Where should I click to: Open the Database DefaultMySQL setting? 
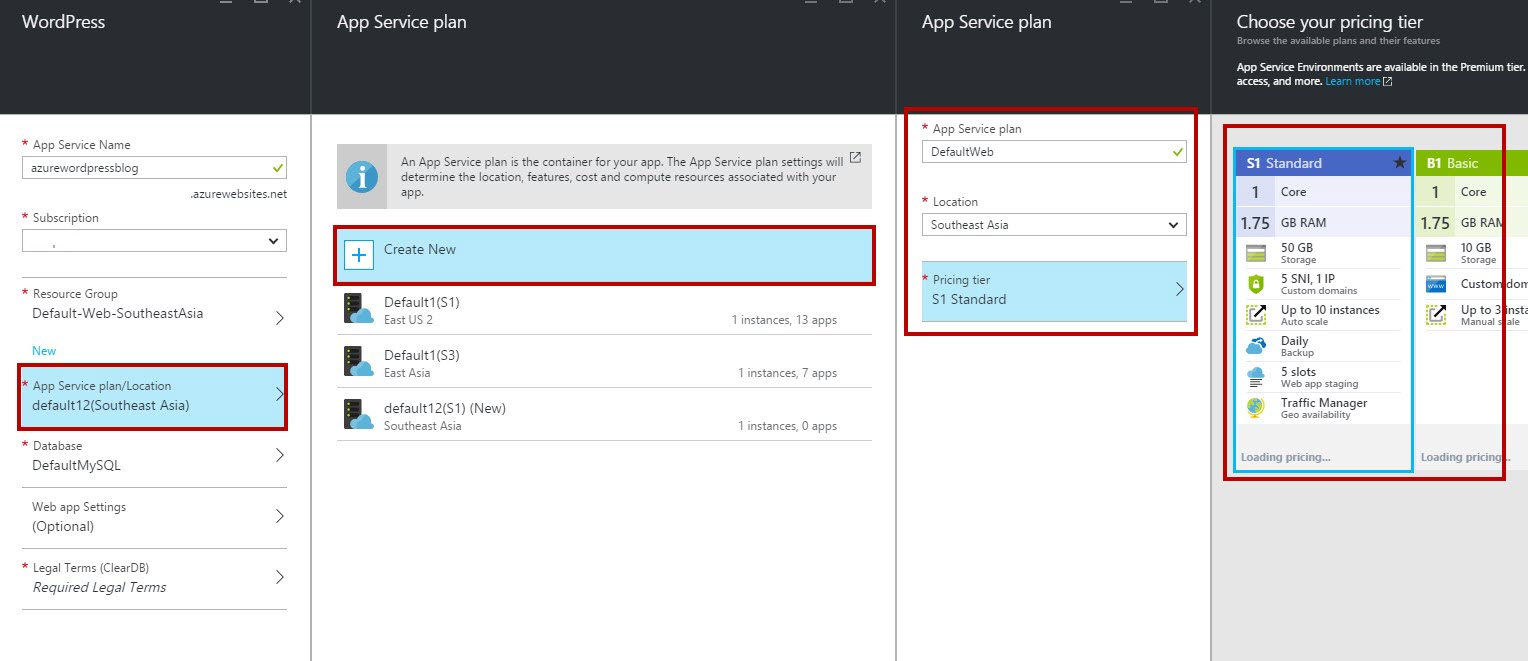click(x=154, y=456)
